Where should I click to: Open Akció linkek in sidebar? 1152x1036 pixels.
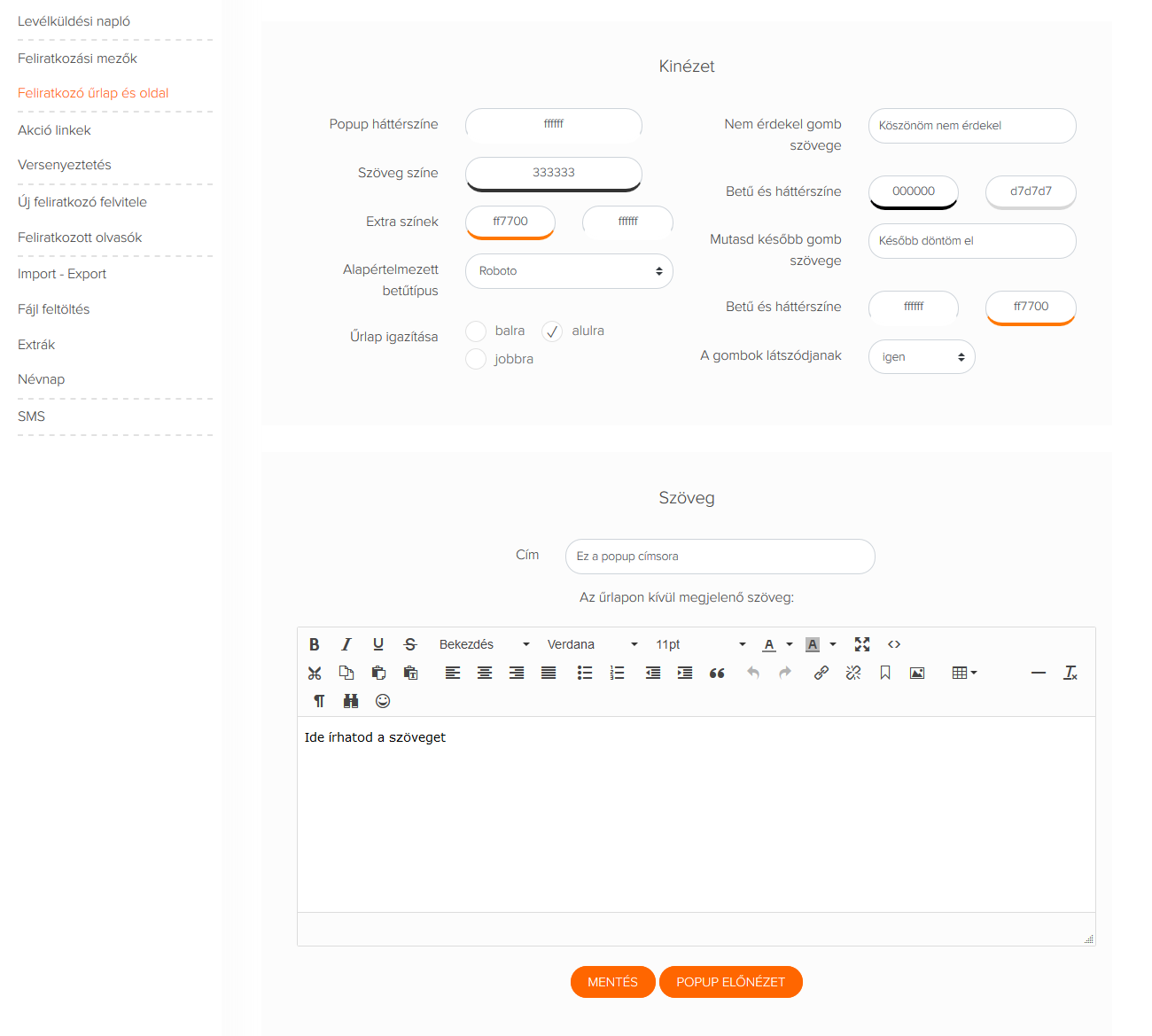(x=54, y=130)
